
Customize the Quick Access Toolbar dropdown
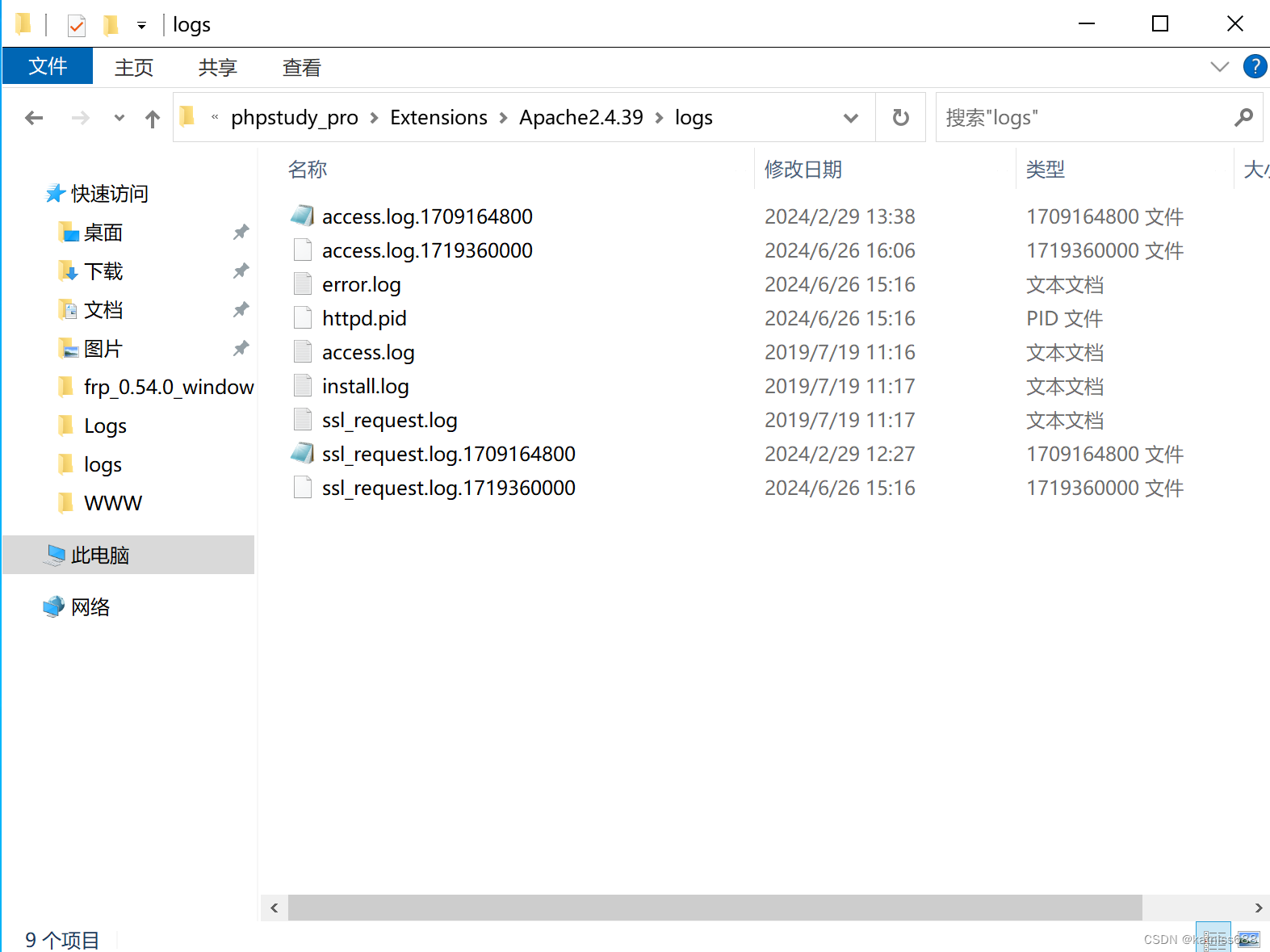[141, 26]
